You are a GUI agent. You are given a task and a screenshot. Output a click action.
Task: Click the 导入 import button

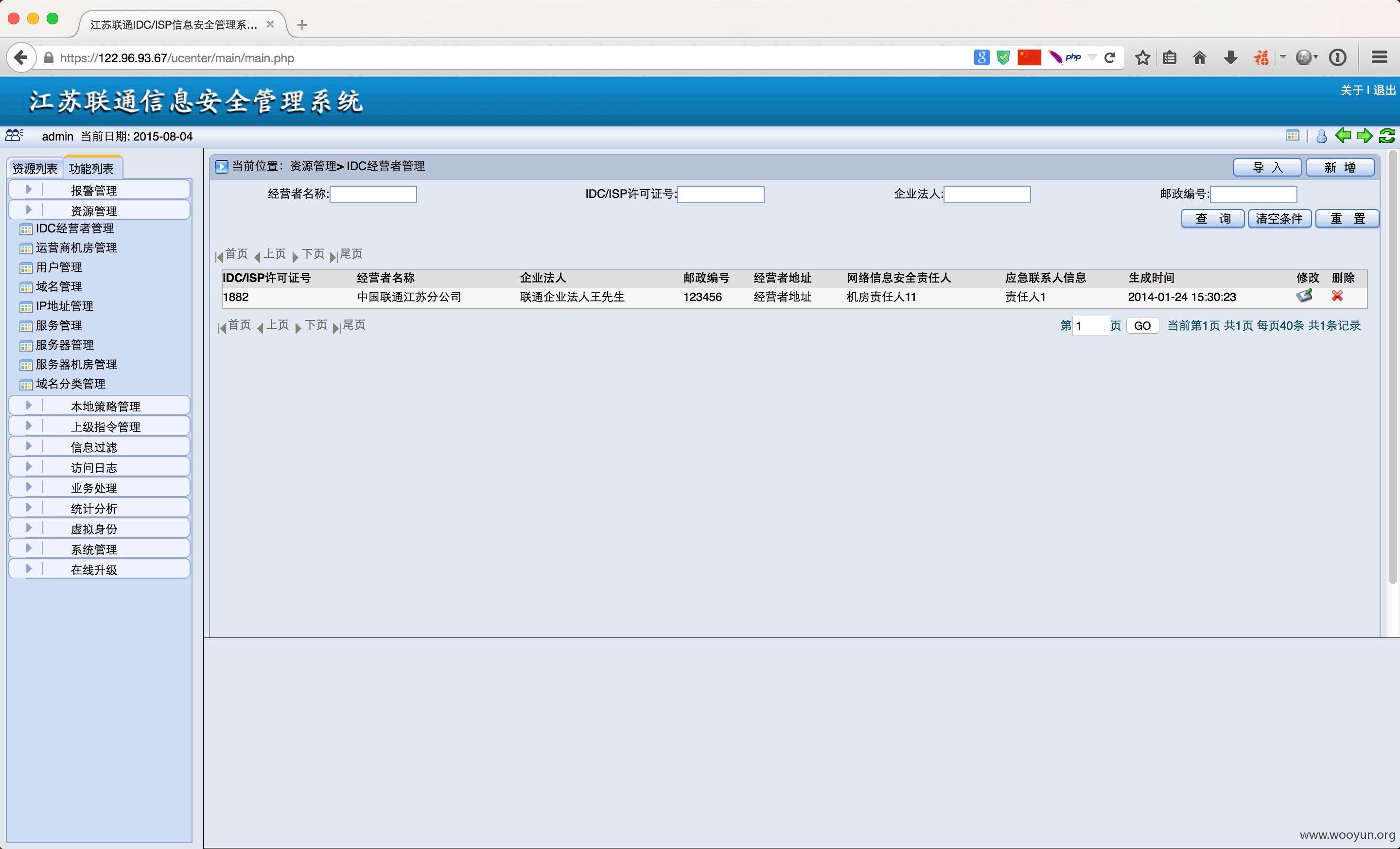pos(1267,167)
